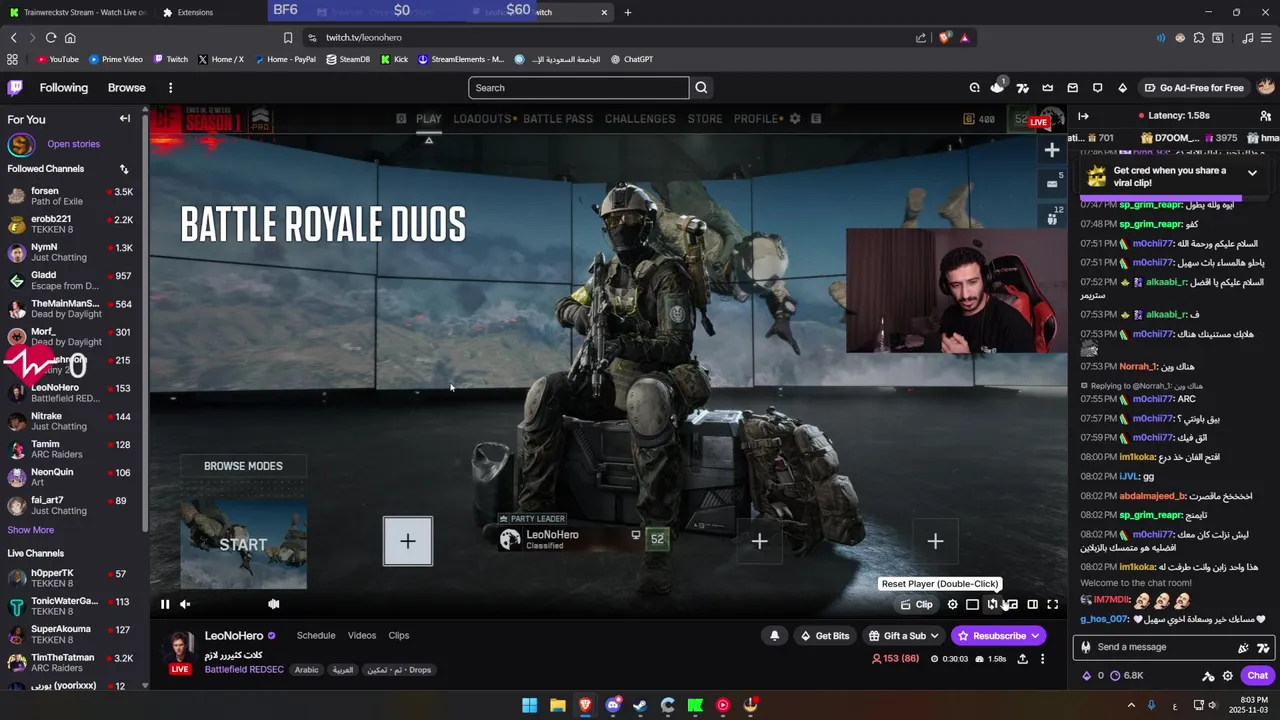
Task: Pause the live stream
Action: (165, 604)
